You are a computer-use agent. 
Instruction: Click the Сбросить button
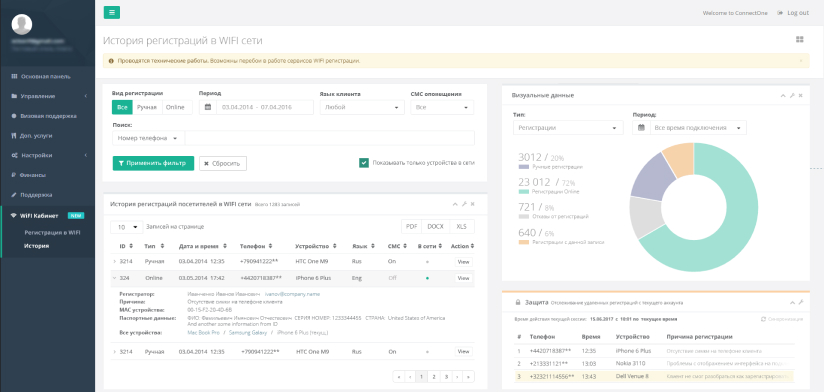pos(223,163)
